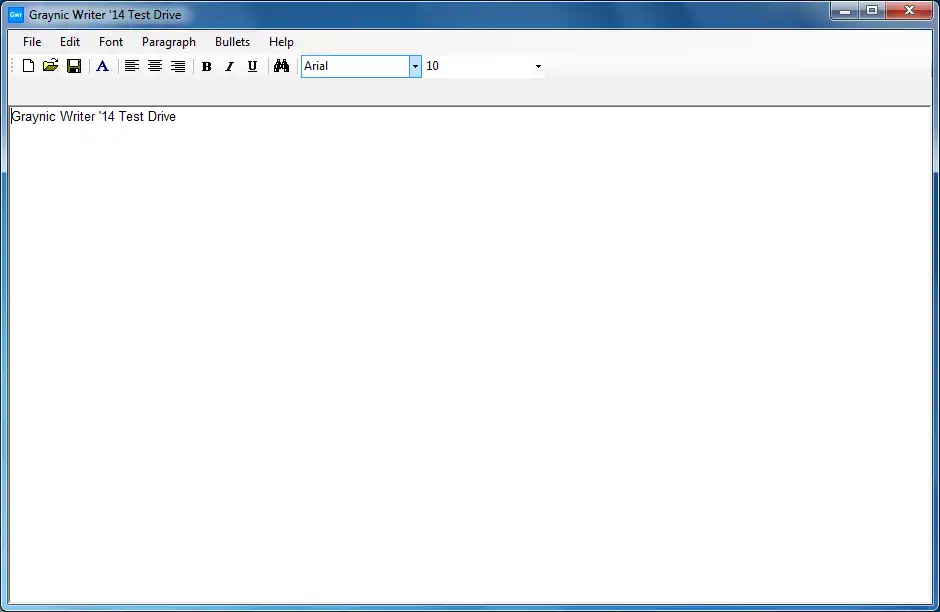Screen dimensions: 940x612
Task: Open the Font menu
Action: coord(111,42)
